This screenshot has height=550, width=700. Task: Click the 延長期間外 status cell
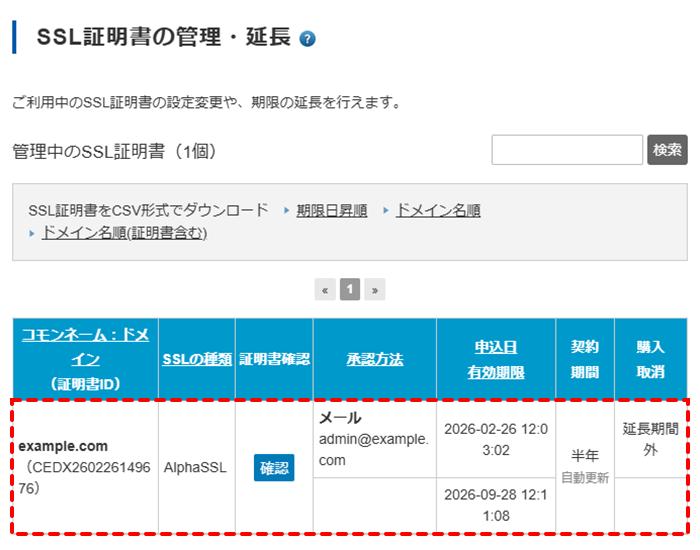pos(650,440)
